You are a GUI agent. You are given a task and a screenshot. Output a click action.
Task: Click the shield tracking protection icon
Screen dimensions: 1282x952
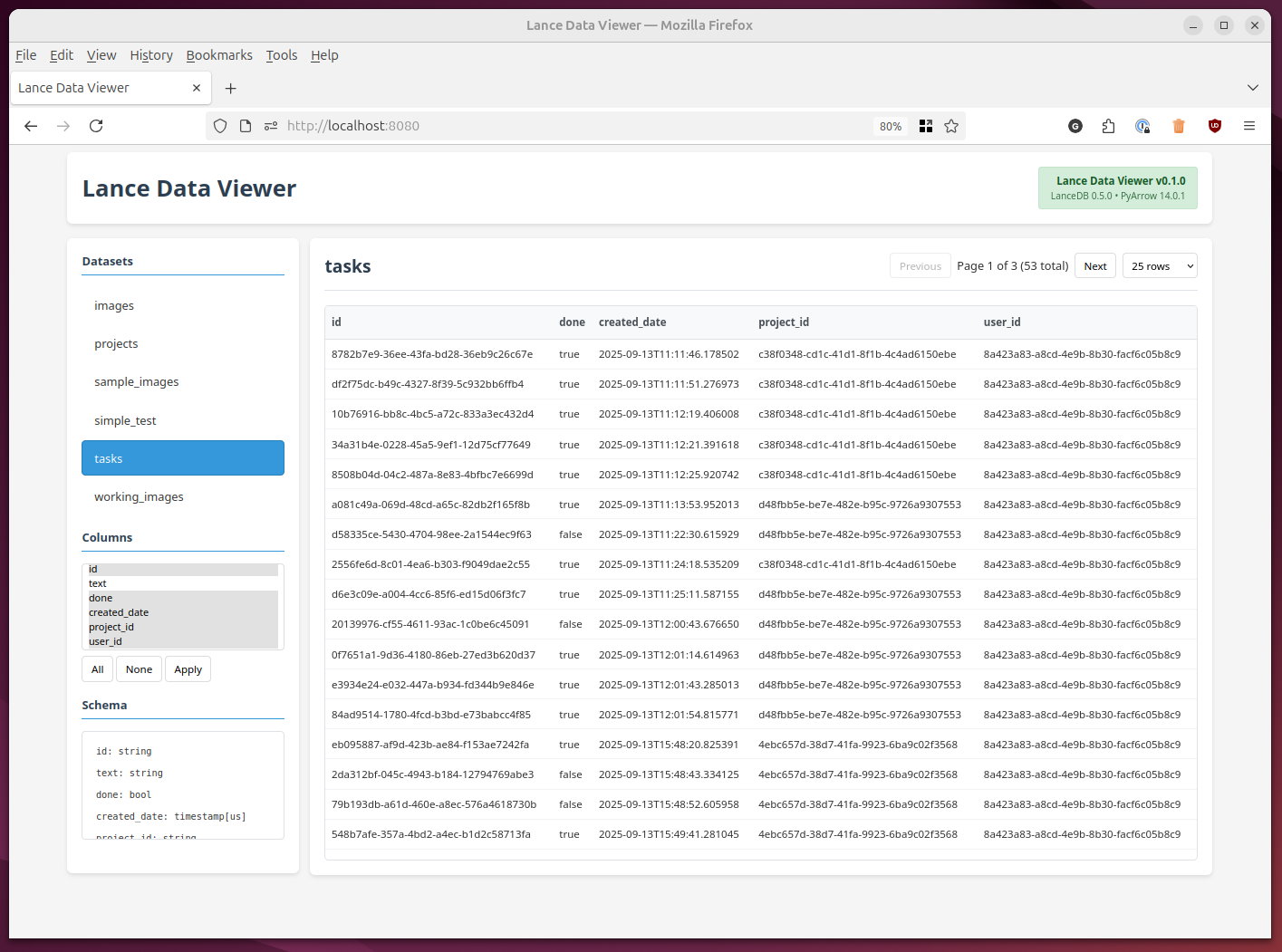point(220,126)
